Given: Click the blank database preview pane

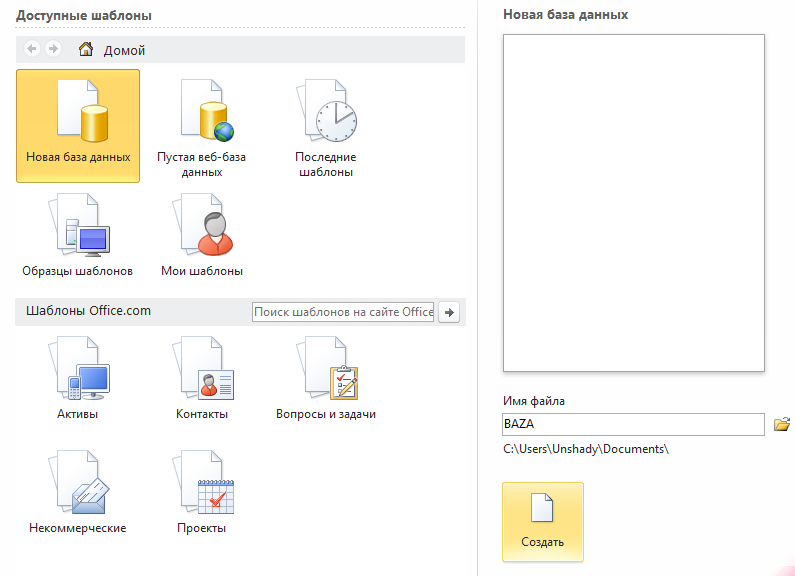Looking at the screenshot, I should (633, 203).
